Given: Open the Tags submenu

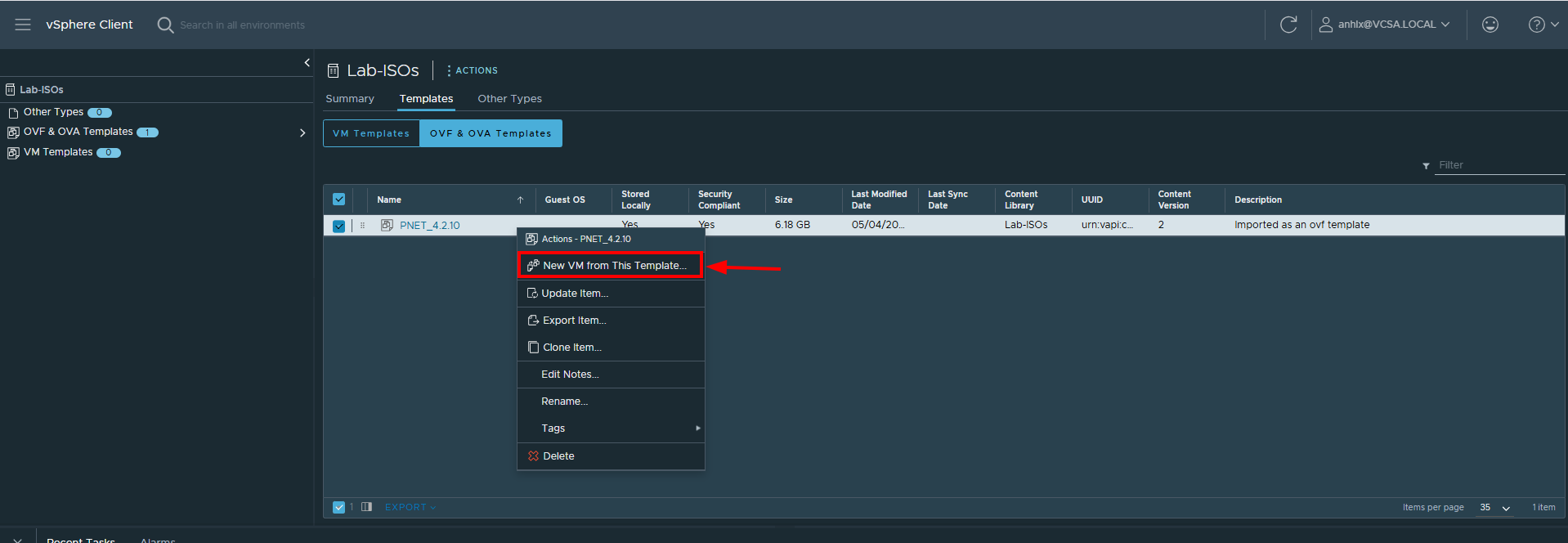Looking at the screenshot, I should click(x=611, y=429).
